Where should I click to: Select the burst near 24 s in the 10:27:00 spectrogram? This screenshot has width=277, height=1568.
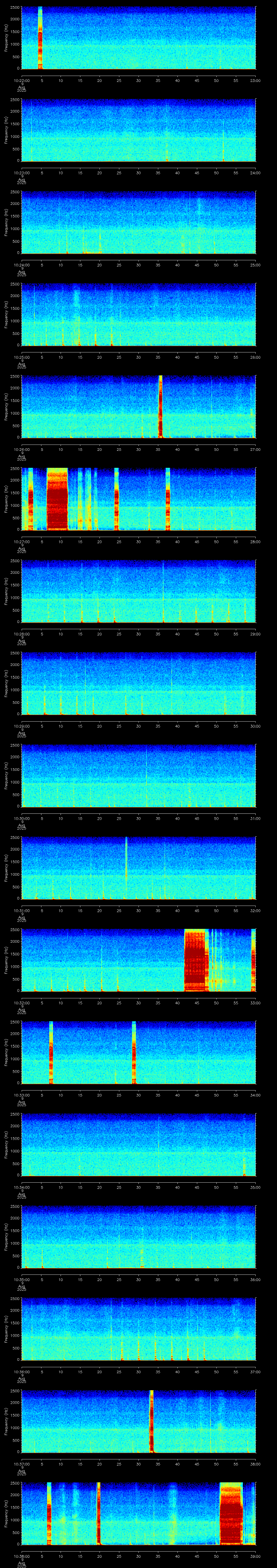click(x=116, y=499)
